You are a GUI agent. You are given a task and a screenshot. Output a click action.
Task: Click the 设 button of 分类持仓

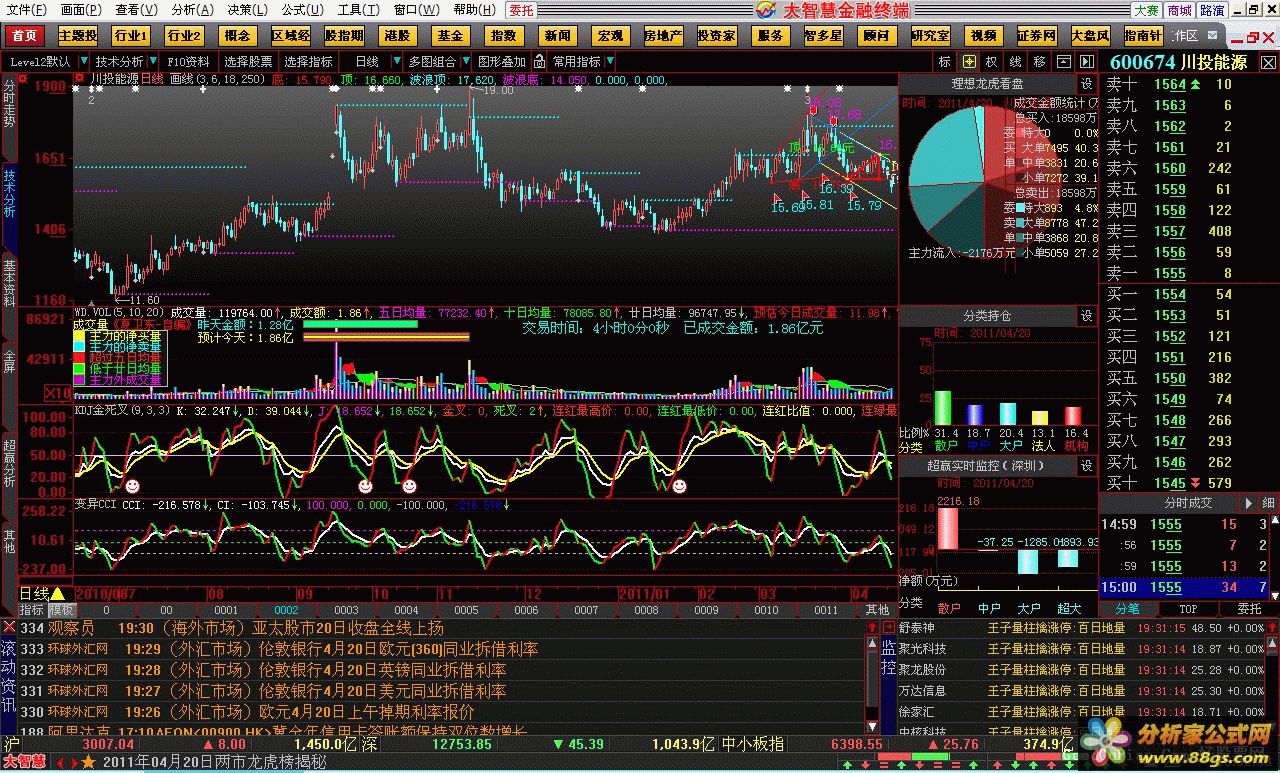[x=1086, y=316]
